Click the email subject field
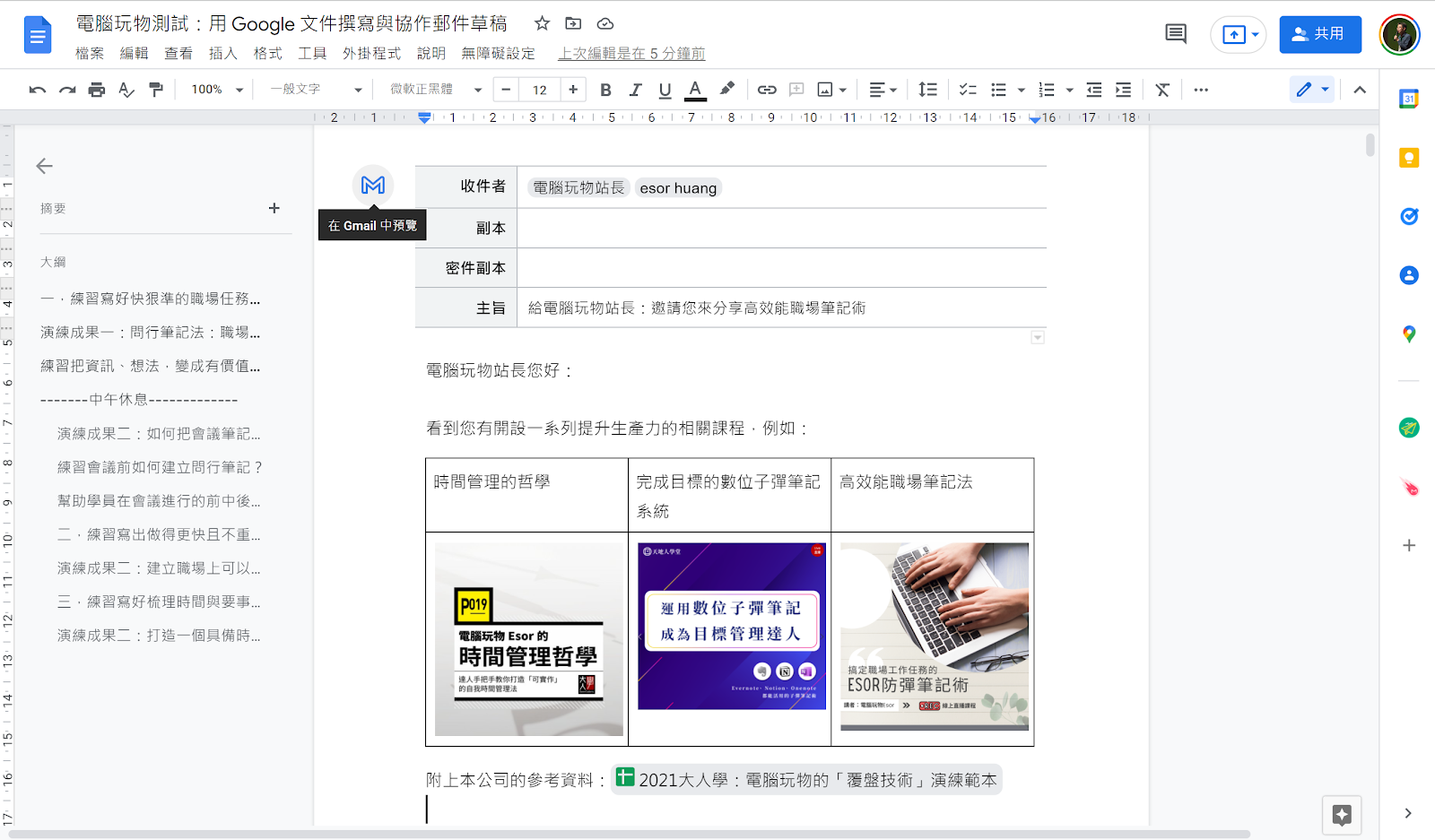The height and width of the screenshot is (840, 1435). pos(782,308)
